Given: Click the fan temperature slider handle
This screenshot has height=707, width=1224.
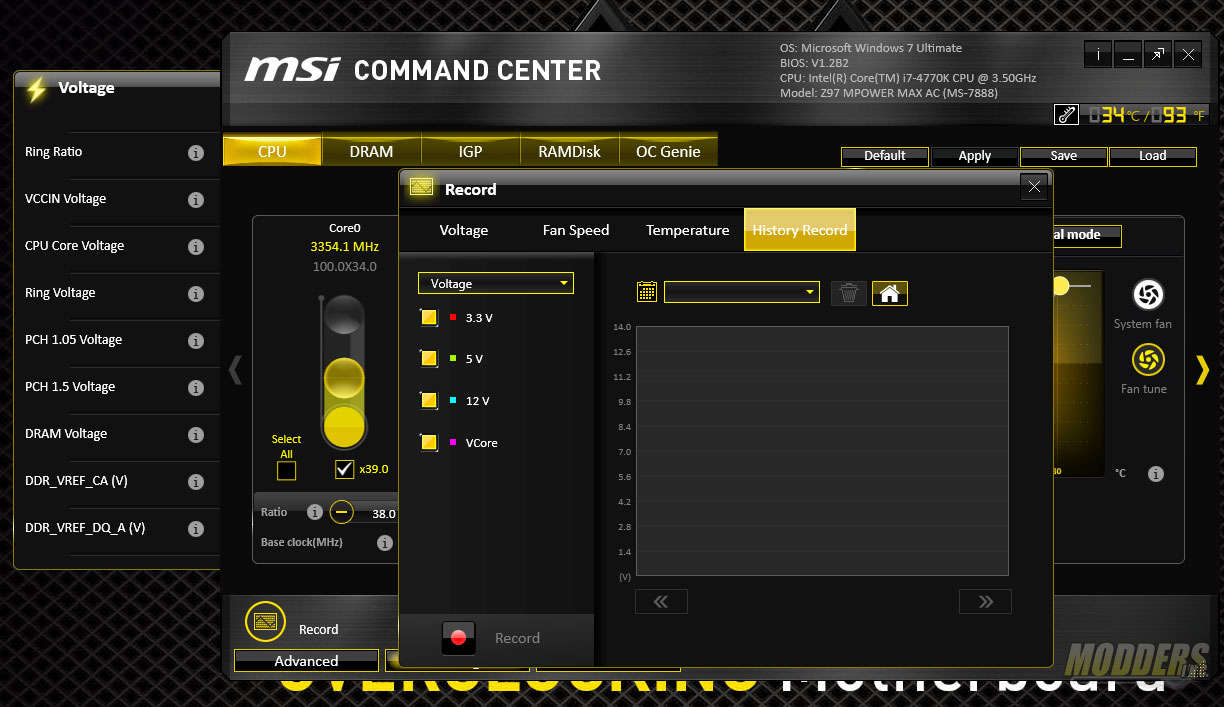Looking at the screenshot, I should coord(1060,286).
